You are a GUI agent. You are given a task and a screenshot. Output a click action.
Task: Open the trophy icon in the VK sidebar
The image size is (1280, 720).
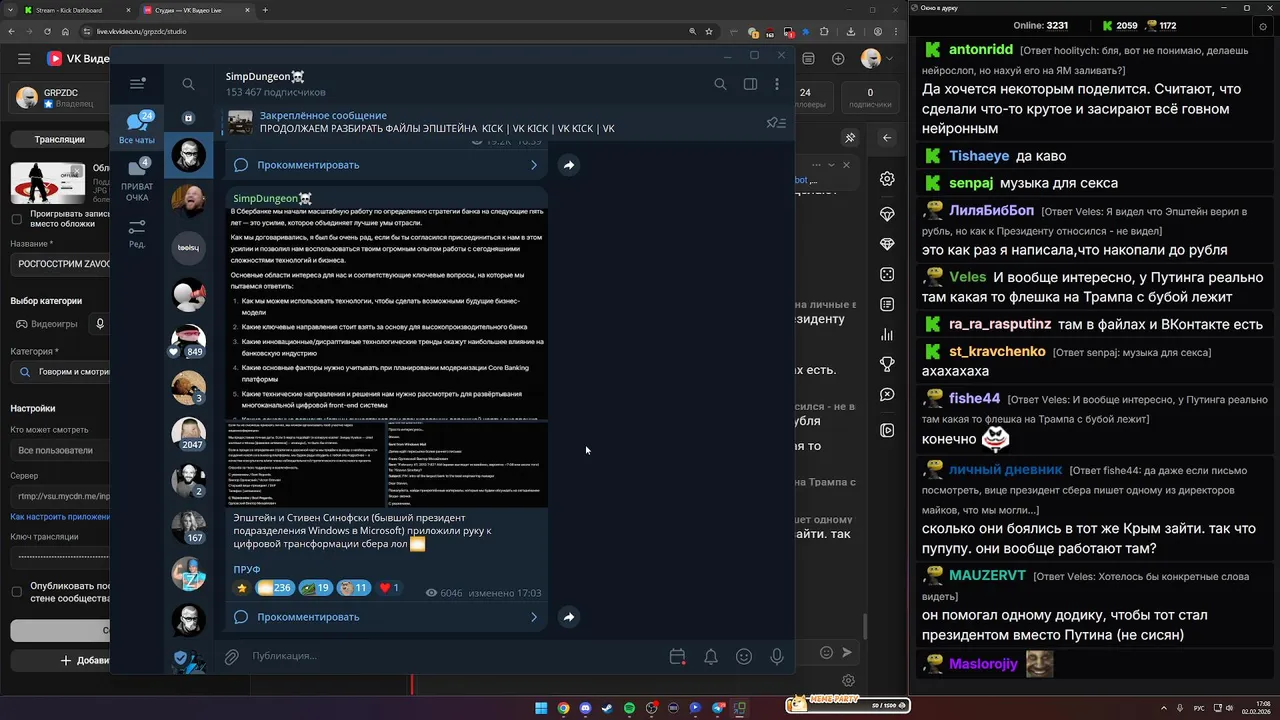(887, 364)
